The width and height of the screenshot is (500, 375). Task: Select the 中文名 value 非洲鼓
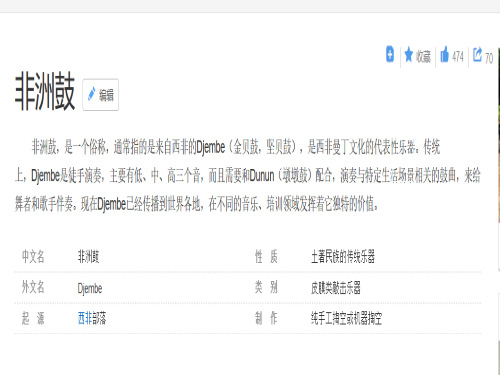[88, 256]
